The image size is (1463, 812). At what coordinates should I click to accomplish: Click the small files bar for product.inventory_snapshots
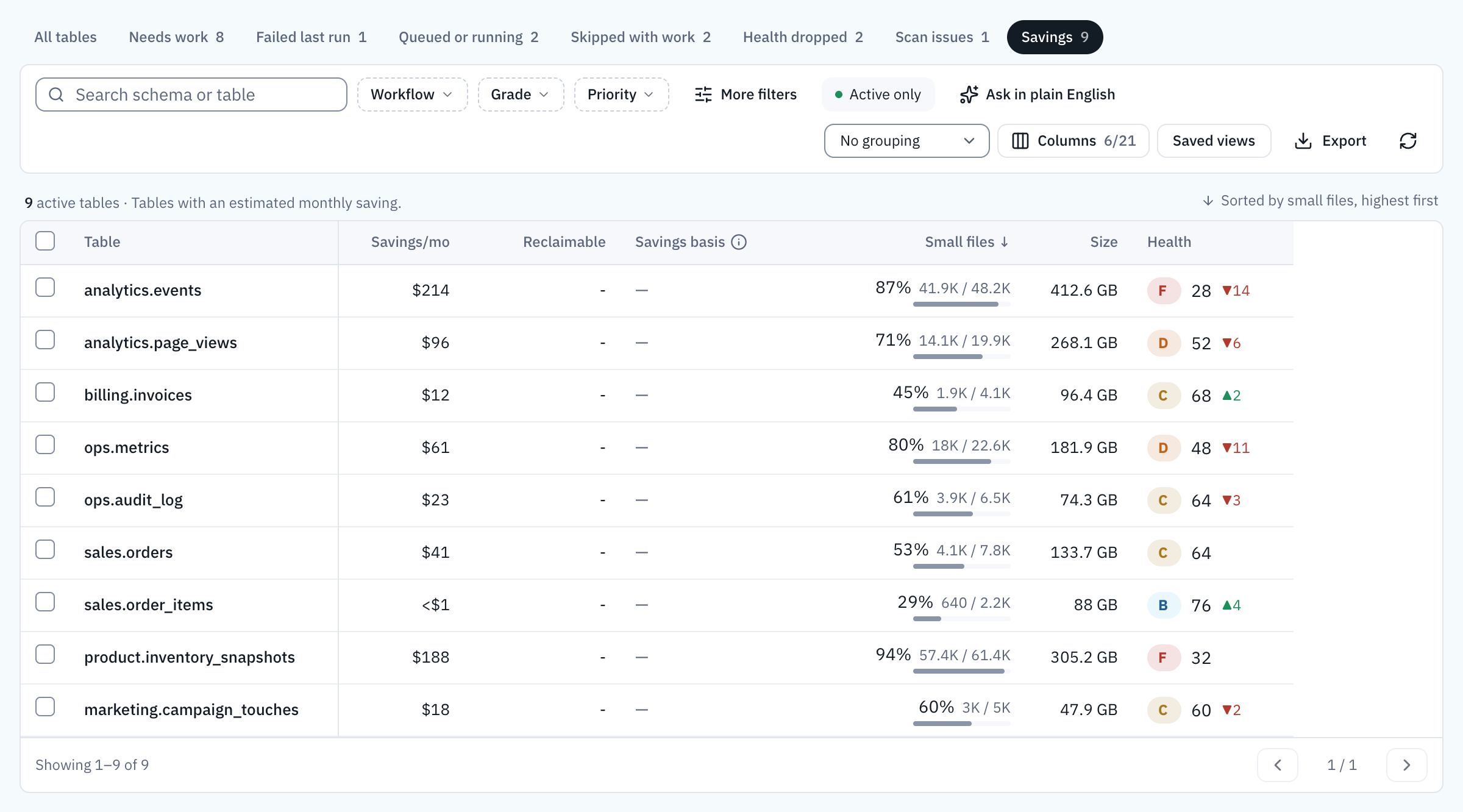[961, 671]
